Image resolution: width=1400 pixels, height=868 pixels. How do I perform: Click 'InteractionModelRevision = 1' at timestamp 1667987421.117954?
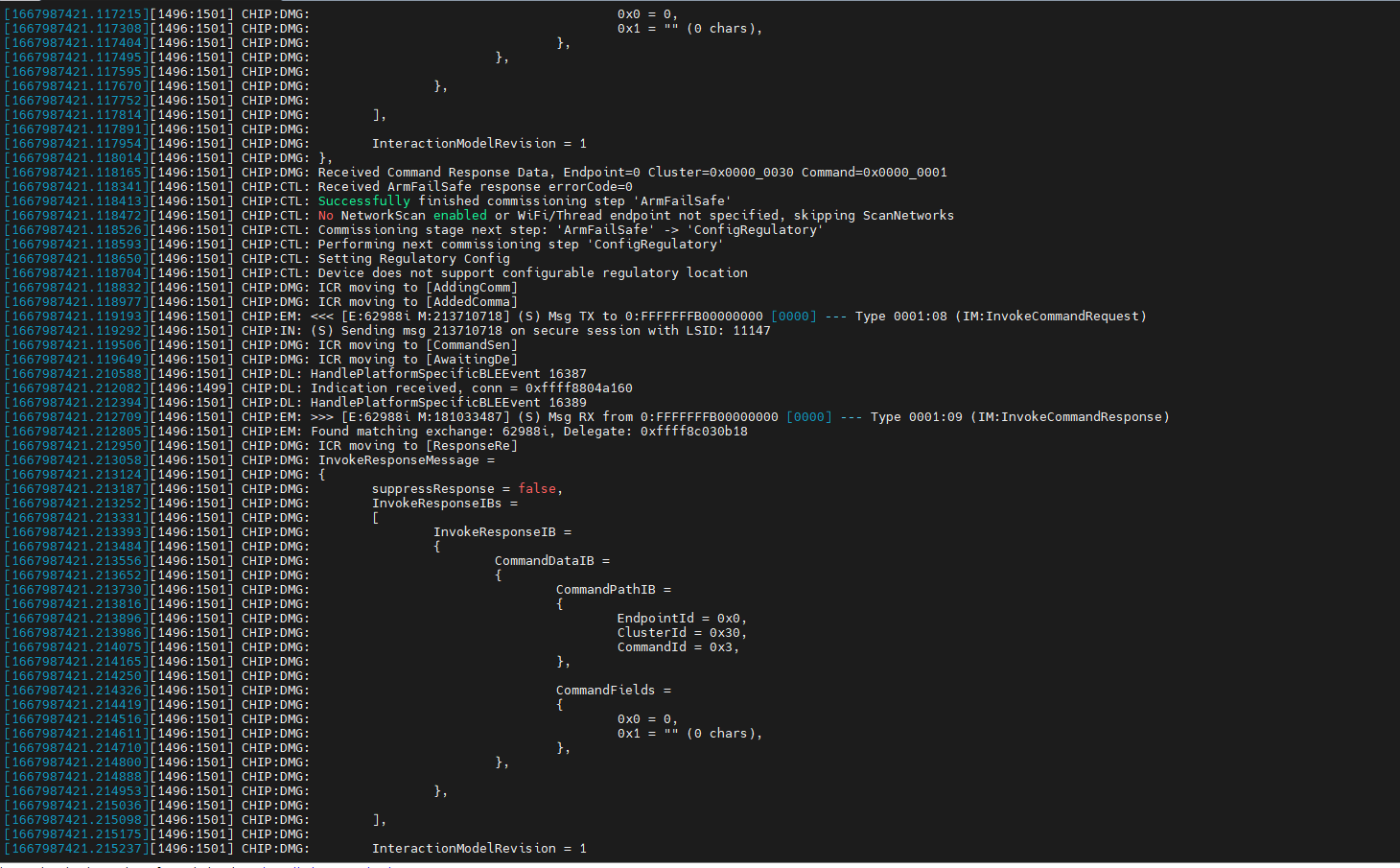tap(479, 144)
